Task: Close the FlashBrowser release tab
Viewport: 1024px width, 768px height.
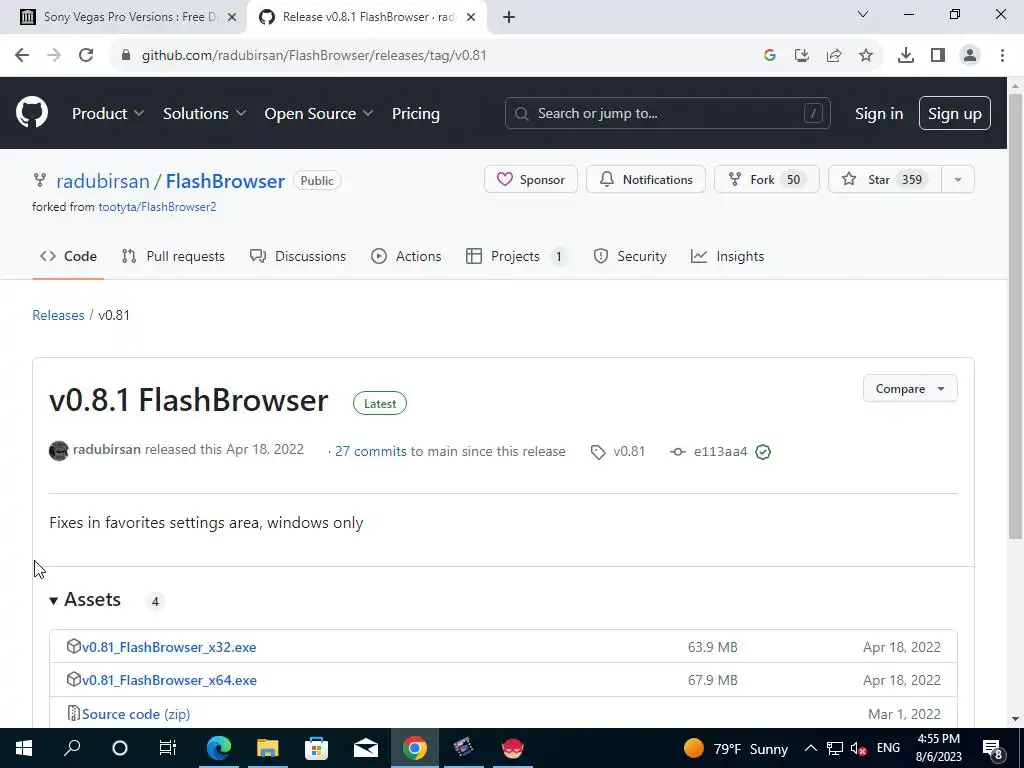Action: (x=470, y=17)
